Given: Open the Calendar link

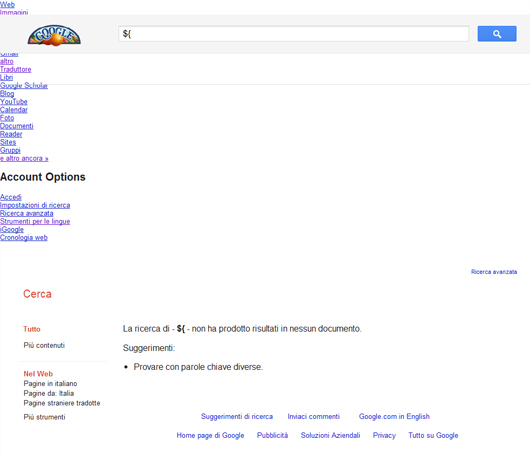Looking at the screenshot, I should click(14, 110).
